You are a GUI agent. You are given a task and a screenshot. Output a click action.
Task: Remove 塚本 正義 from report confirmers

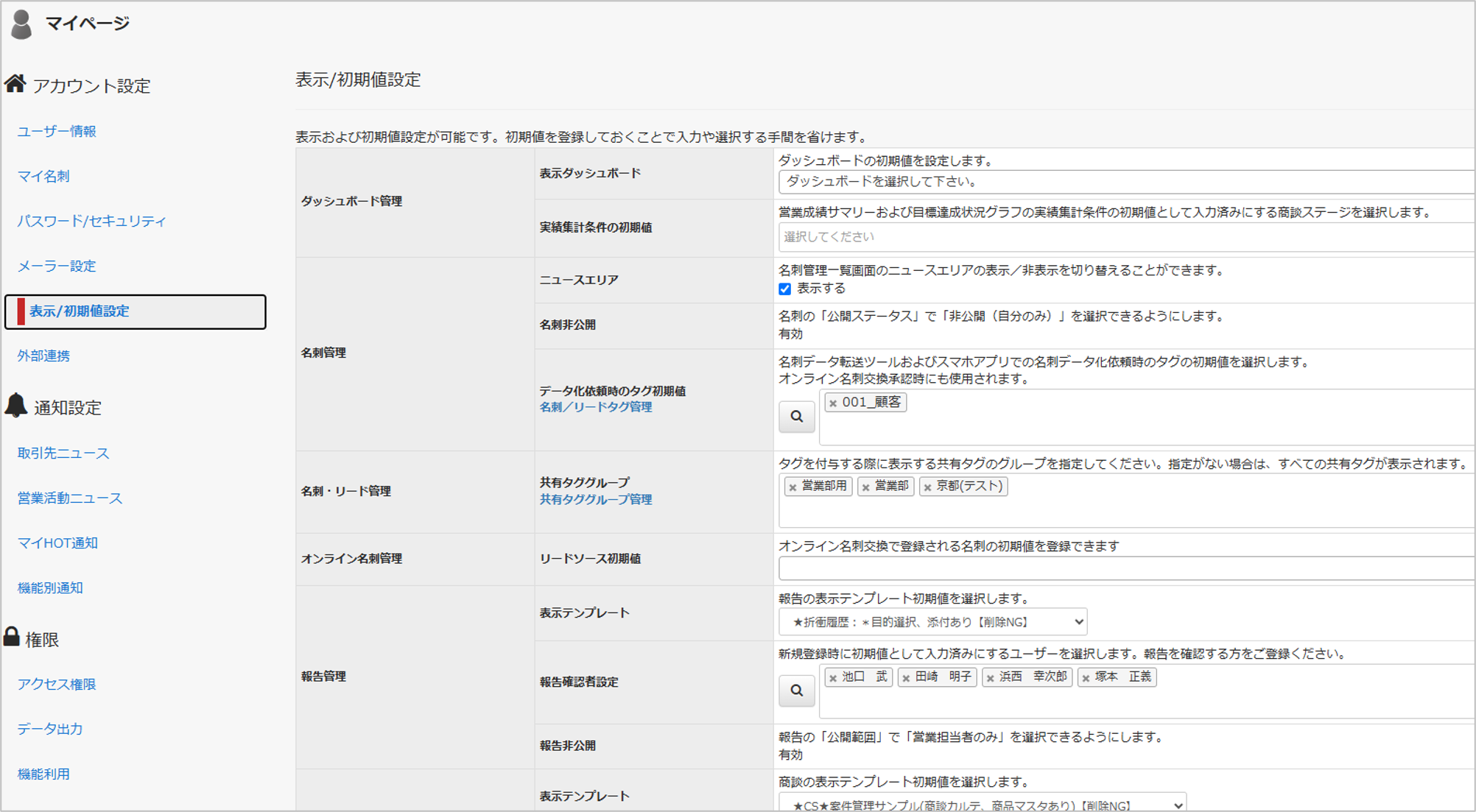[x=1086, y=678]
